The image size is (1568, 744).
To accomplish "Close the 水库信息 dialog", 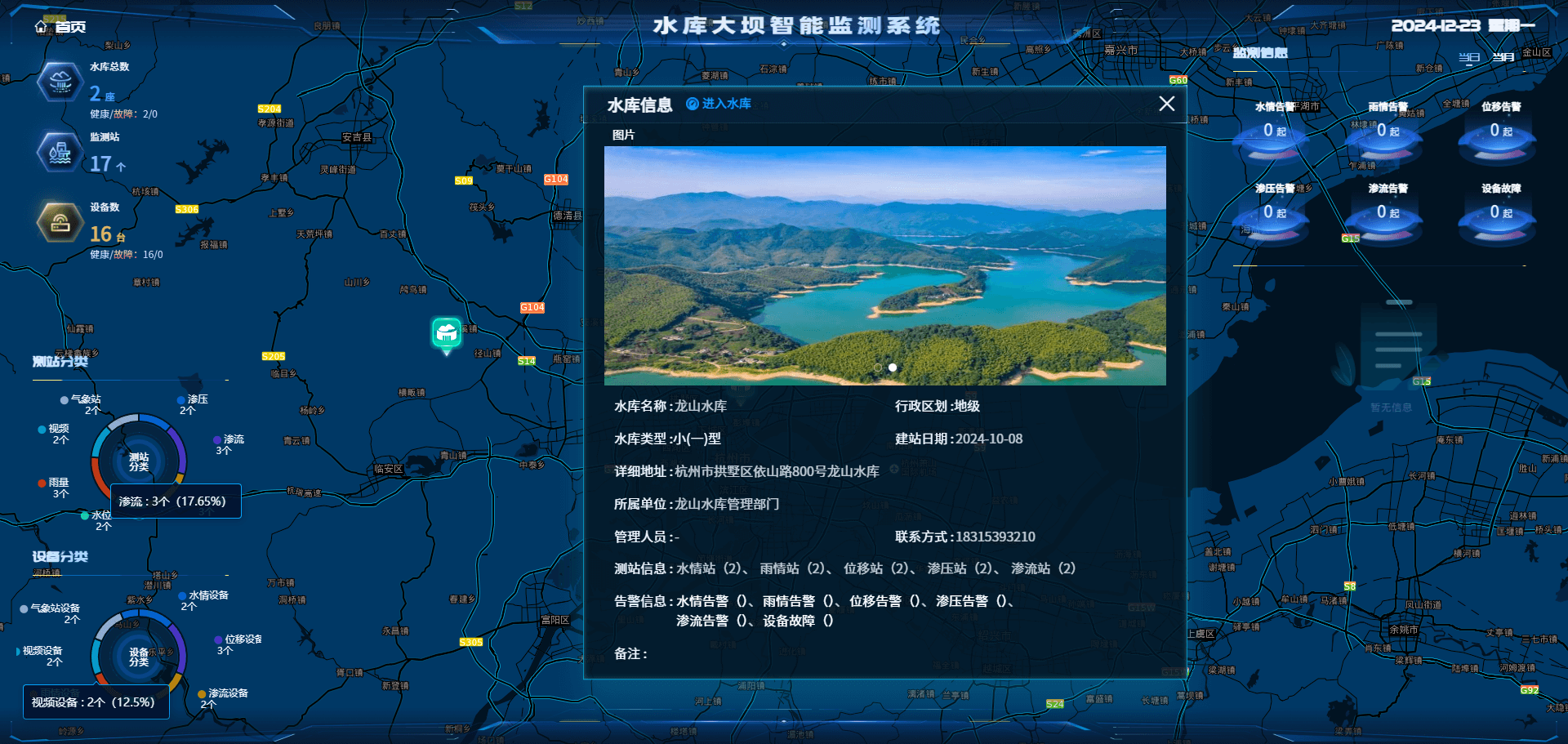I will [x=1166, y=105].
